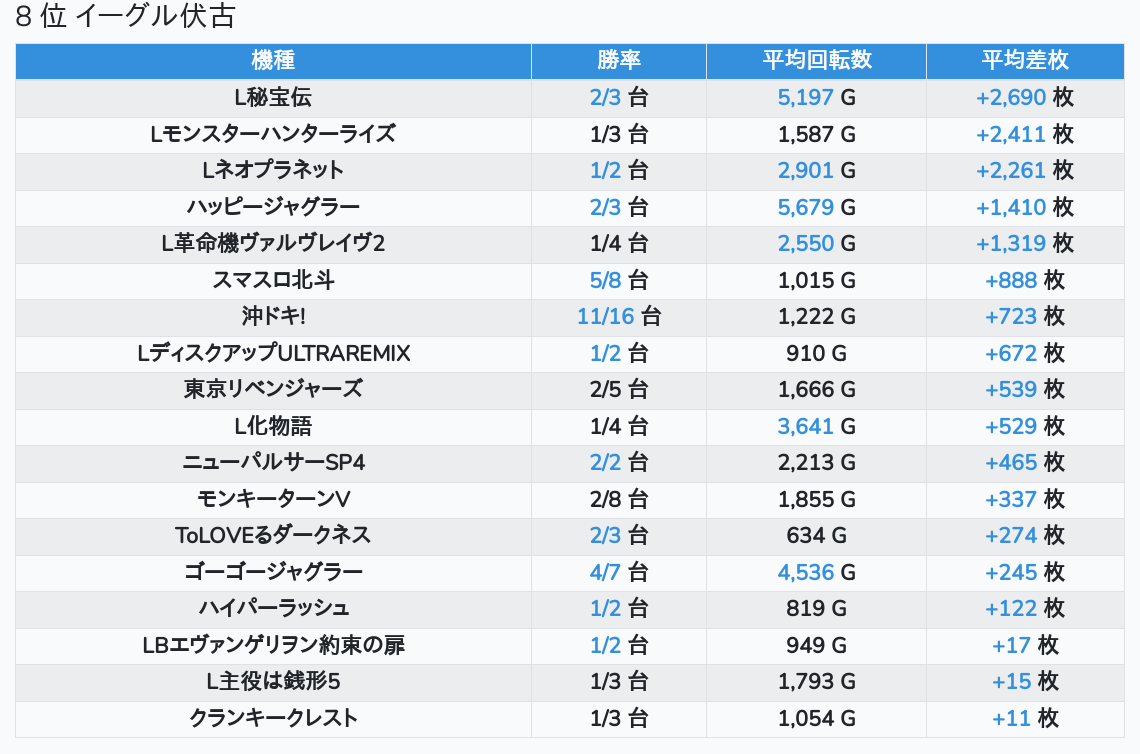Click the Lネオプラネット machine name
Screen dimensions: 1140x754
coord(273,170)
